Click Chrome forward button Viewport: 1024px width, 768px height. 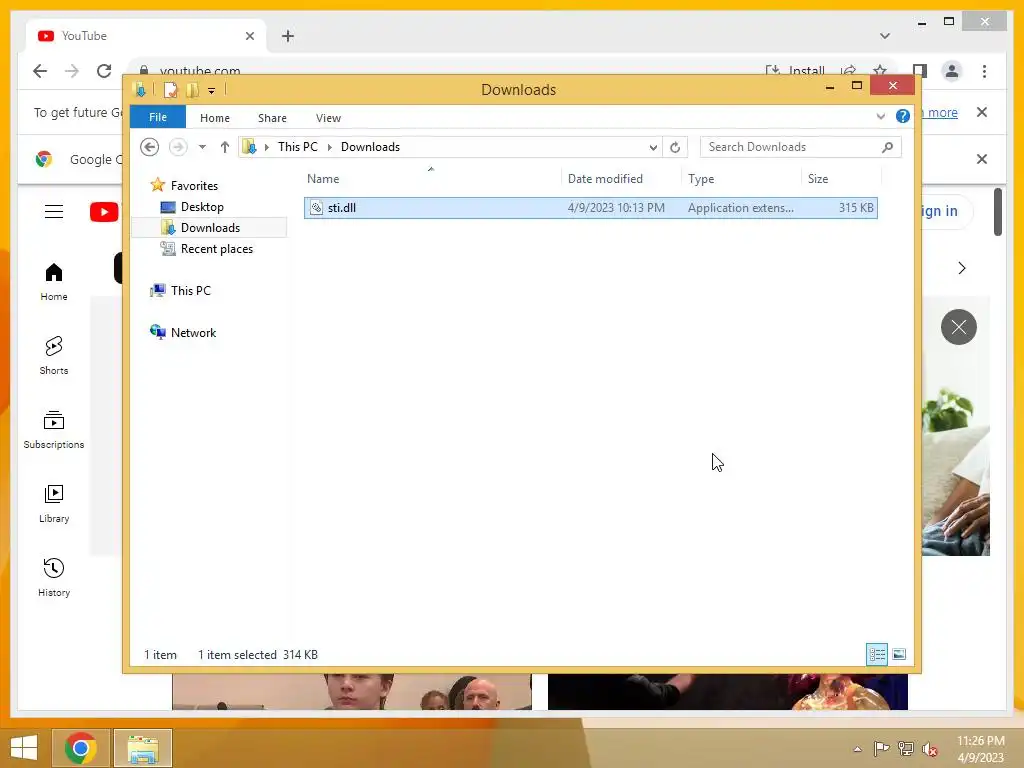coord(72,71)
